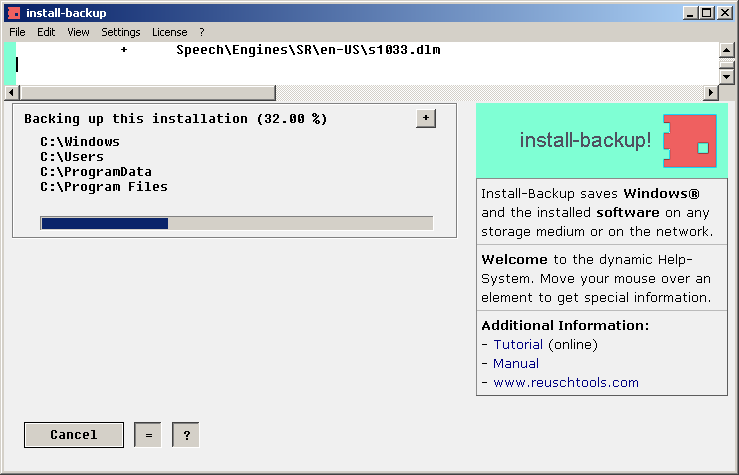Cancel the running backup
Viewport: 739px width, 475px height.
pos(74,435)
